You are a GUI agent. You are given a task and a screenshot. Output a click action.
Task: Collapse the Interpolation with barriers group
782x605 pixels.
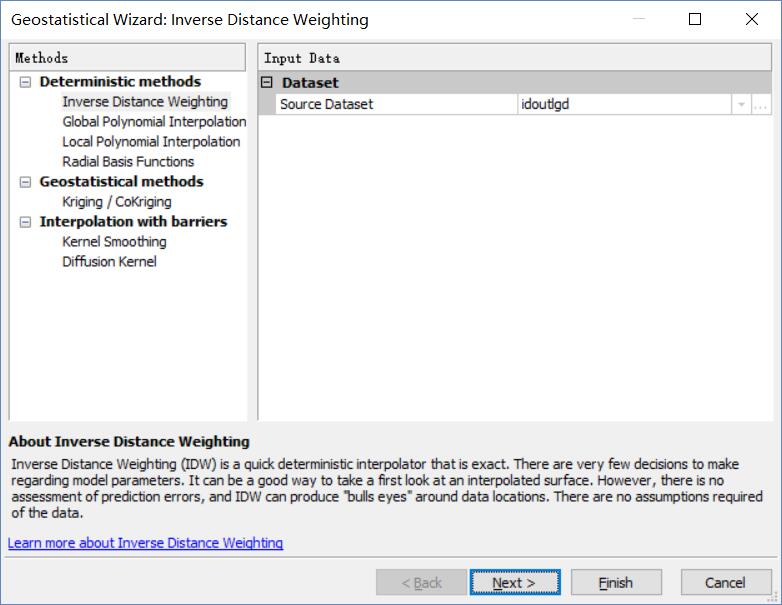[x=25, y=222]
